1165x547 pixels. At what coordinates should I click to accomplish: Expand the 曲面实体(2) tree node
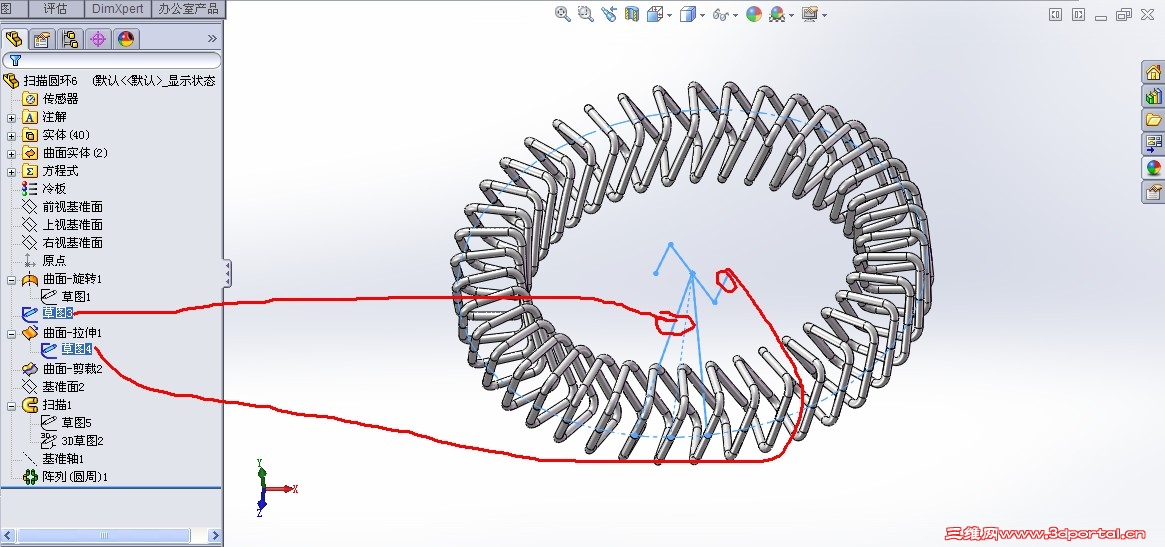tap(11, 153)
